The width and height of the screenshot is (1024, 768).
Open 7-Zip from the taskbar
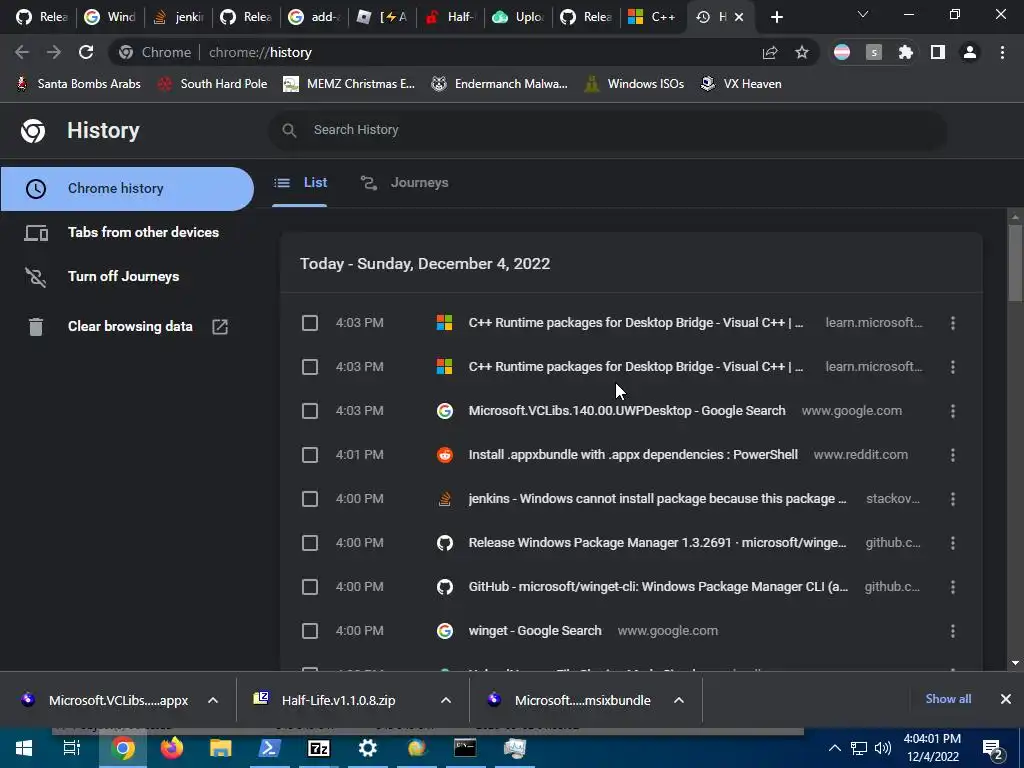(319, 748)
